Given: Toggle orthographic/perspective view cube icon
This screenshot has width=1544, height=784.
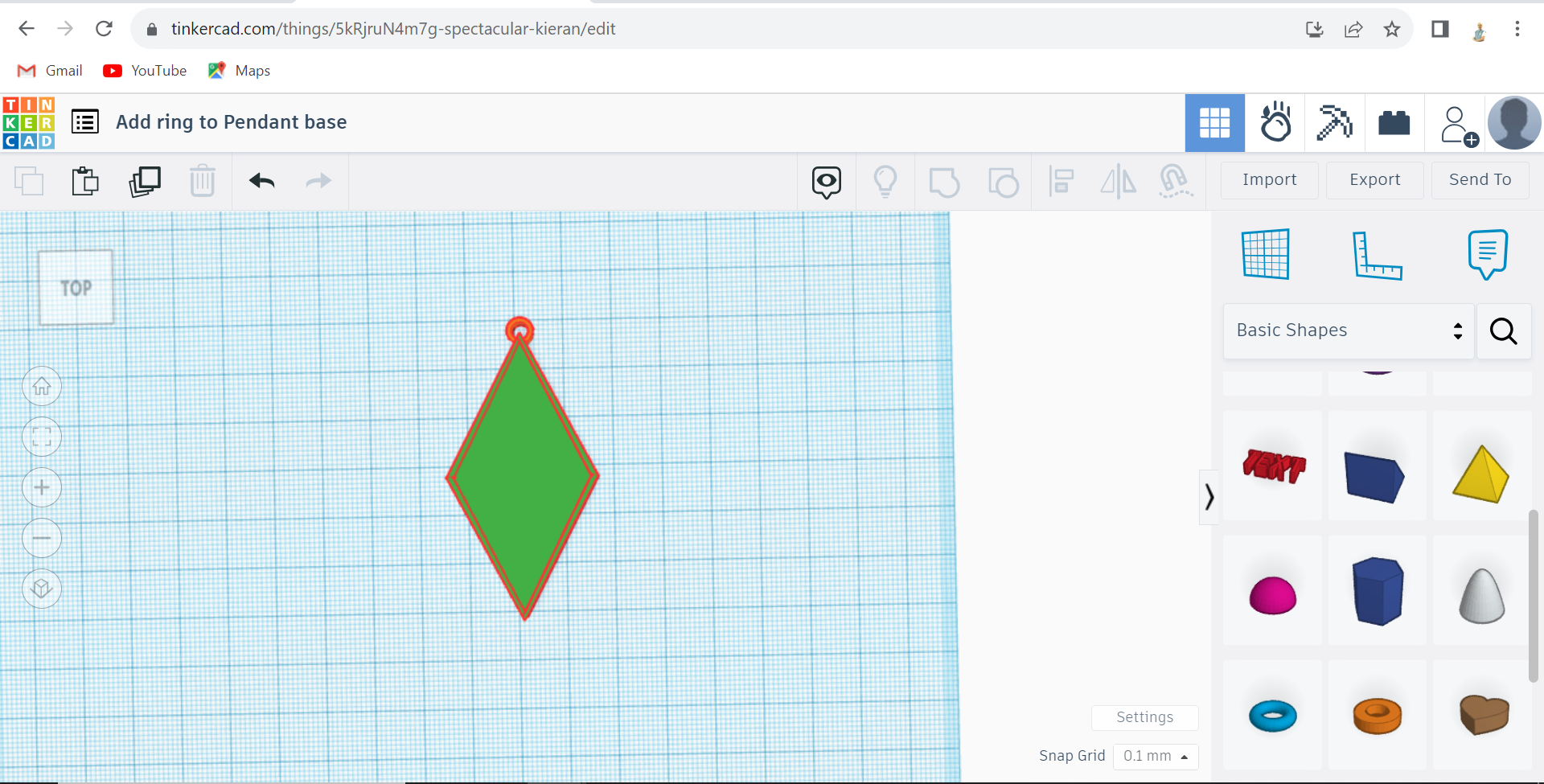Looking at the screenshot, I should 42,589.
